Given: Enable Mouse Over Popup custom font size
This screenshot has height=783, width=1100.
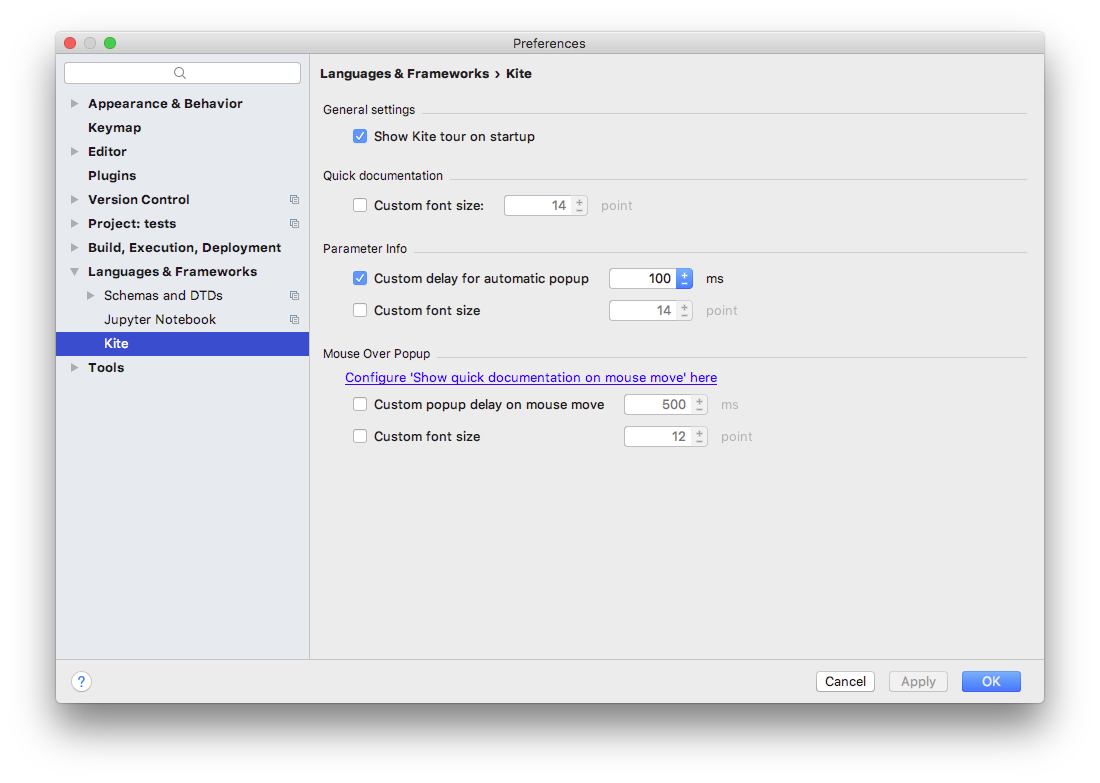Looking at the screenshot, I should tap(360, 436).
